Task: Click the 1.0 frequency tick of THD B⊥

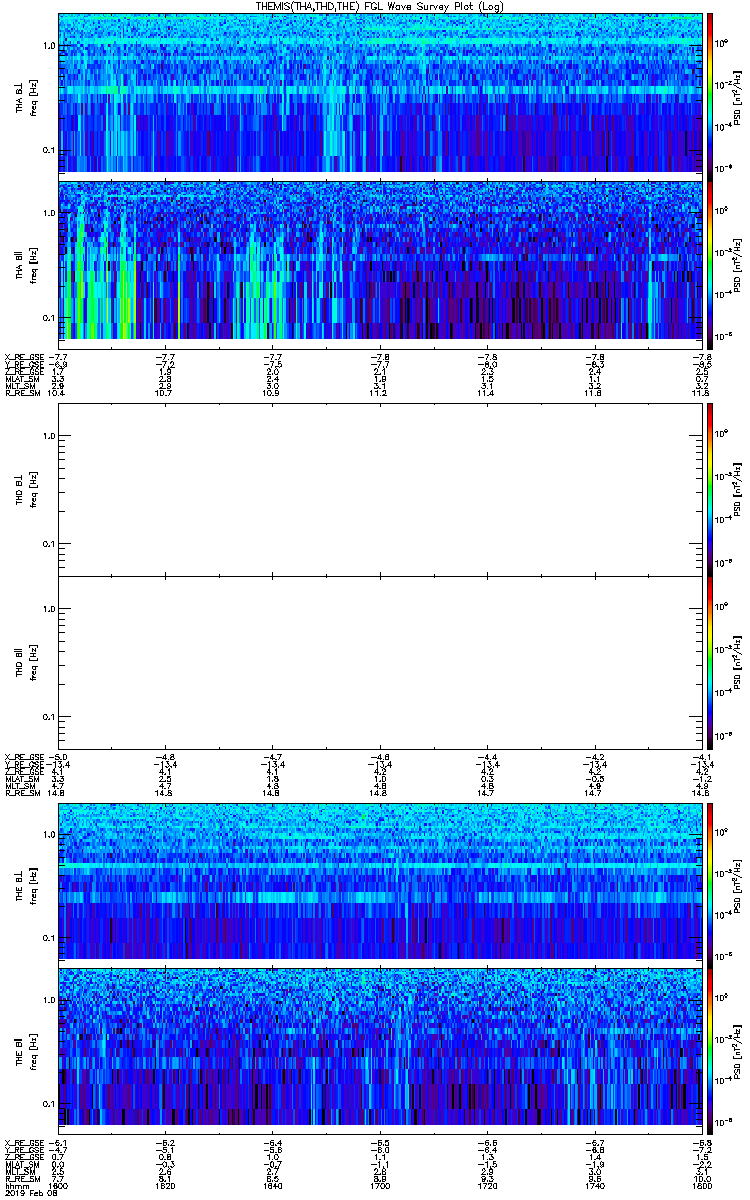Action: pos(49,436)
